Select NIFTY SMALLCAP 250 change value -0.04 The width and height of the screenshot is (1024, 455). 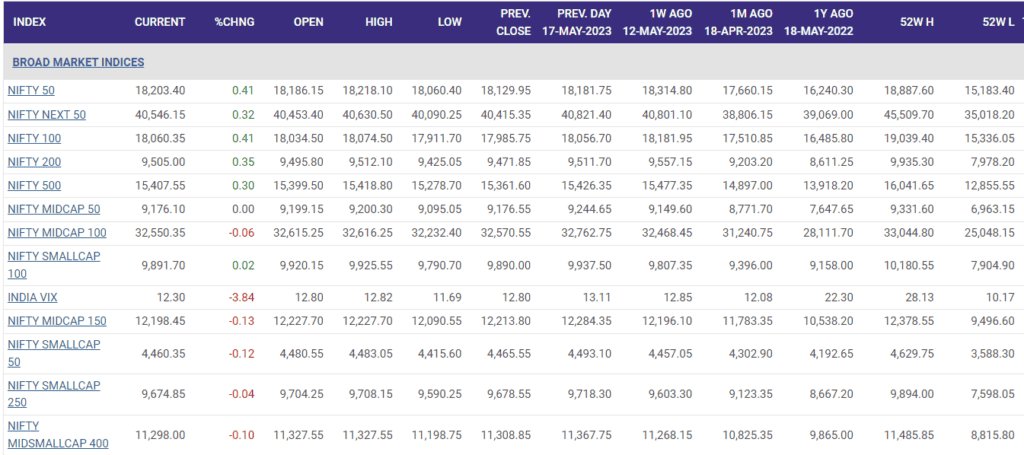pos(241,394)
